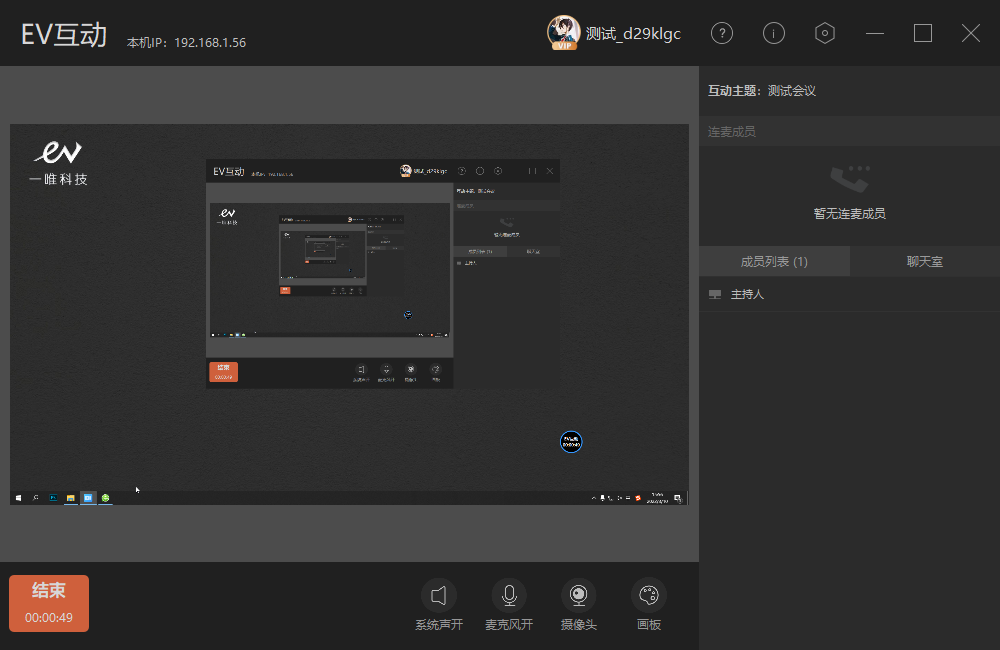Toggle the system sound (系统声开) speaker icon
The image size is (1000, 650).
(x=438, y=596)
